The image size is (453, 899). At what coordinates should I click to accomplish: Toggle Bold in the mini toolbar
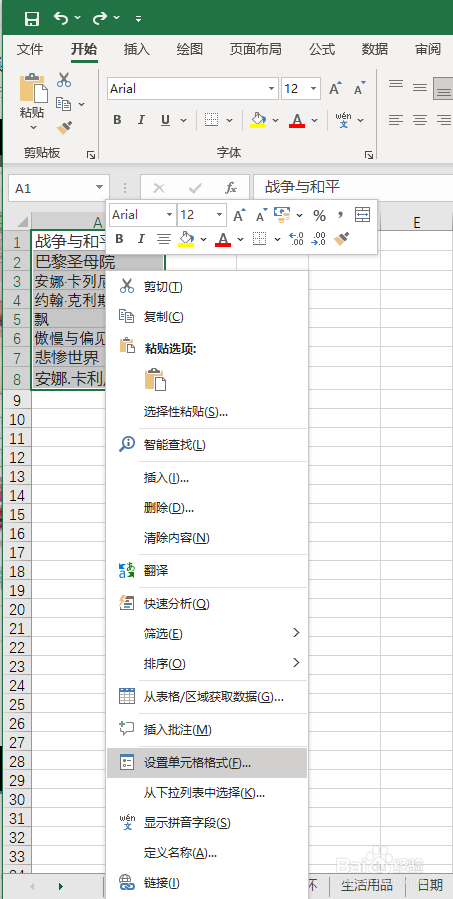(x=119, y=239)
